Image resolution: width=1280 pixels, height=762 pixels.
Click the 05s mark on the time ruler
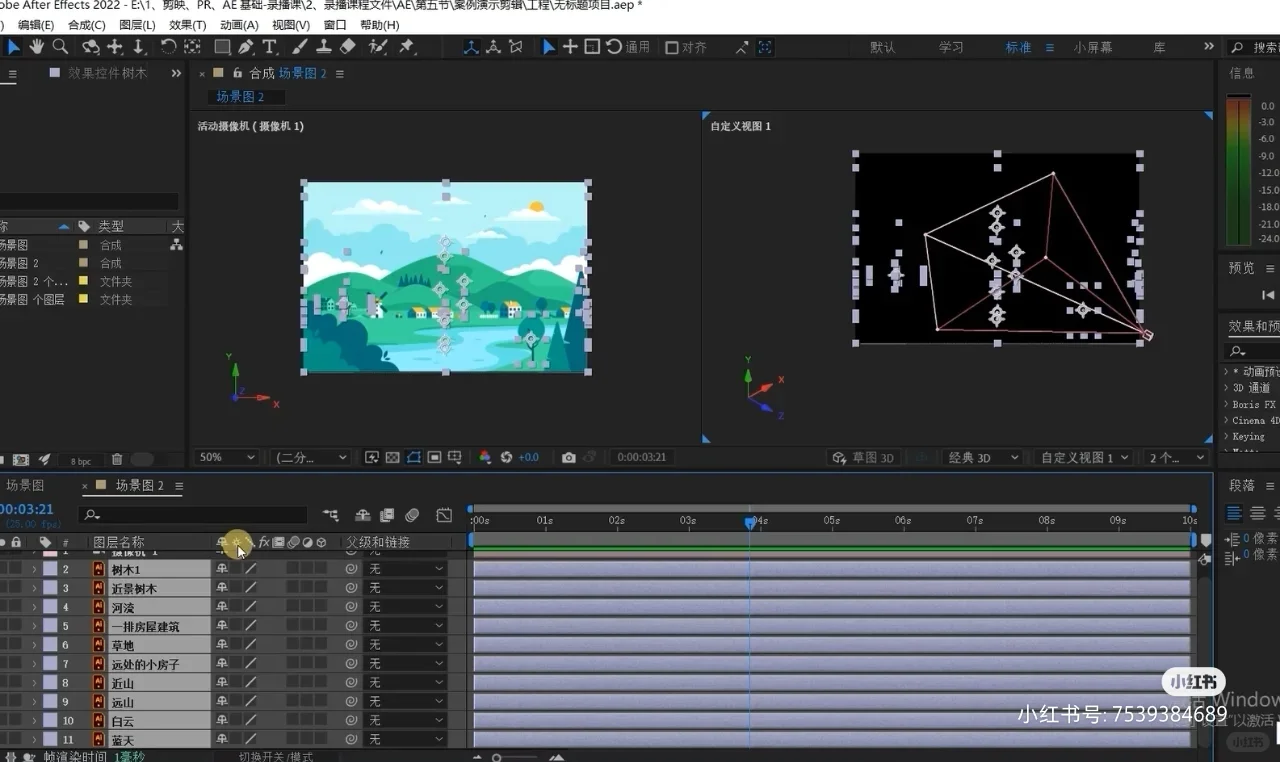pos(832,520)
